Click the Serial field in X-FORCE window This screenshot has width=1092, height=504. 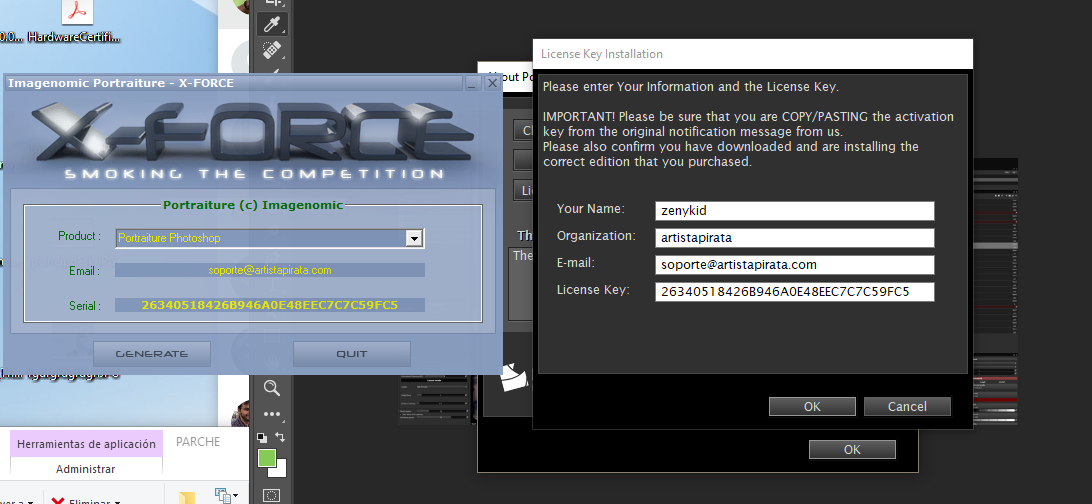(270, 305)
